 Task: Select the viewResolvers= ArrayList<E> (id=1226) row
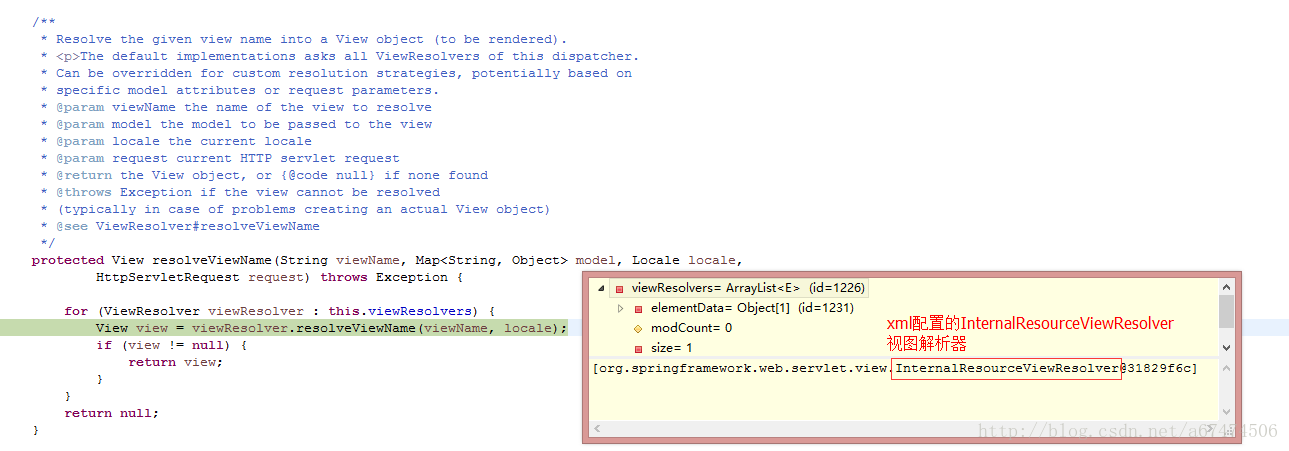point(740,288)
